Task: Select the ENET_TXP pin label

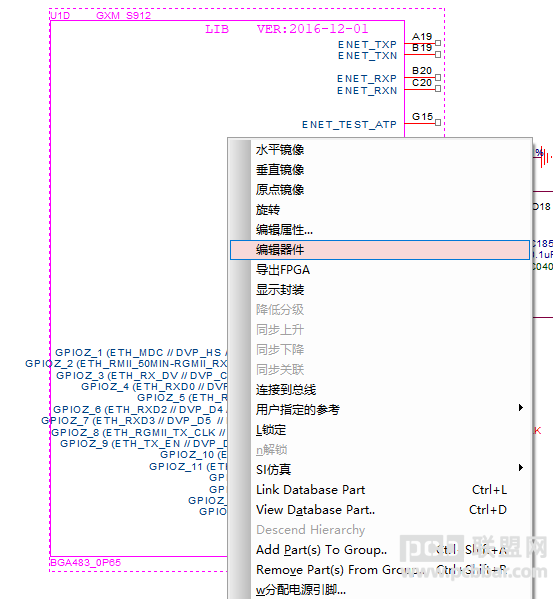Action: pos(367,45)
